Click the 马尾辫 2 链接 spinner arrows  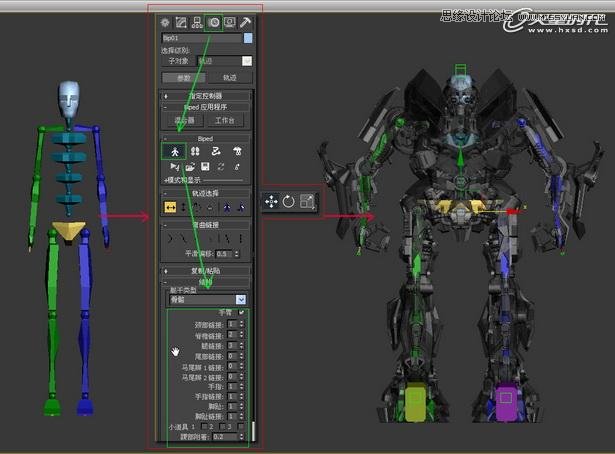(x=241, y=377)
